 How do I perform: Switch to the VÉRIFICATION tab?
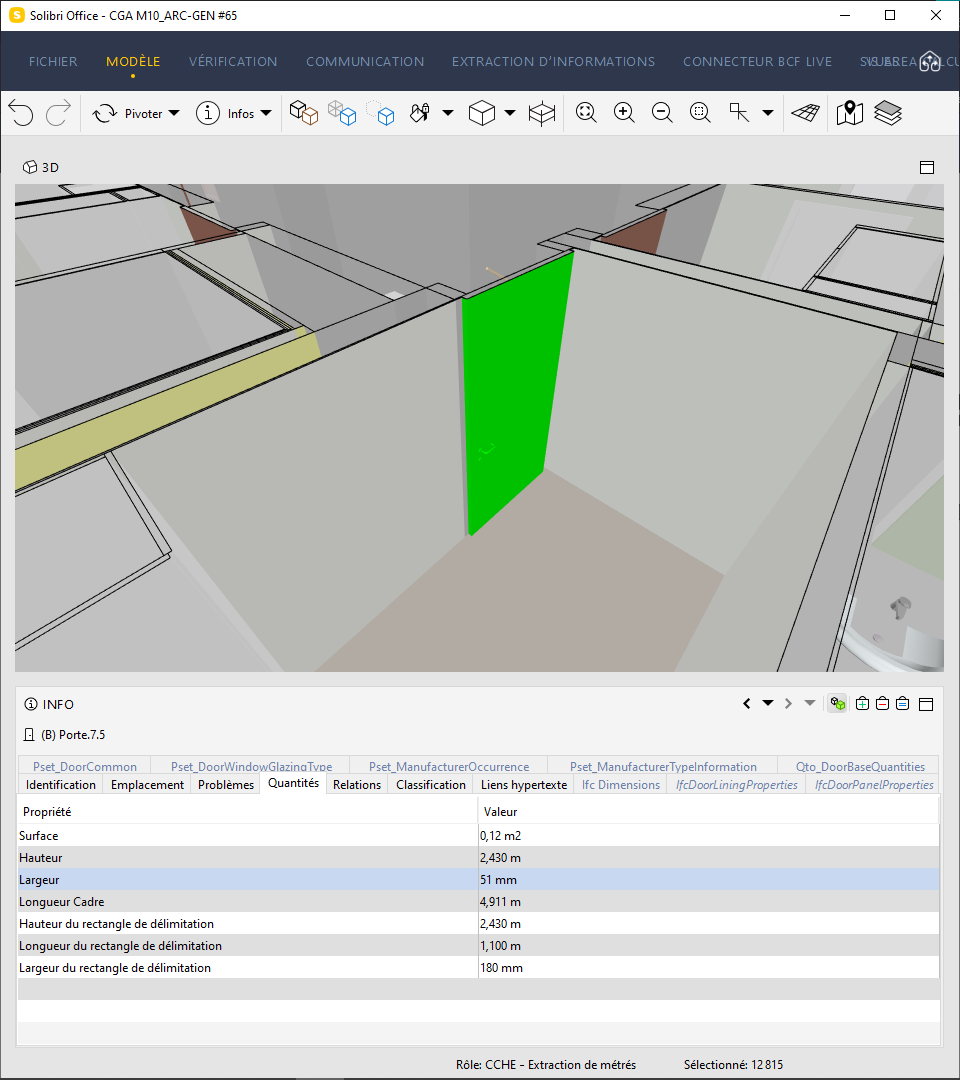click(x=233, y=61)
